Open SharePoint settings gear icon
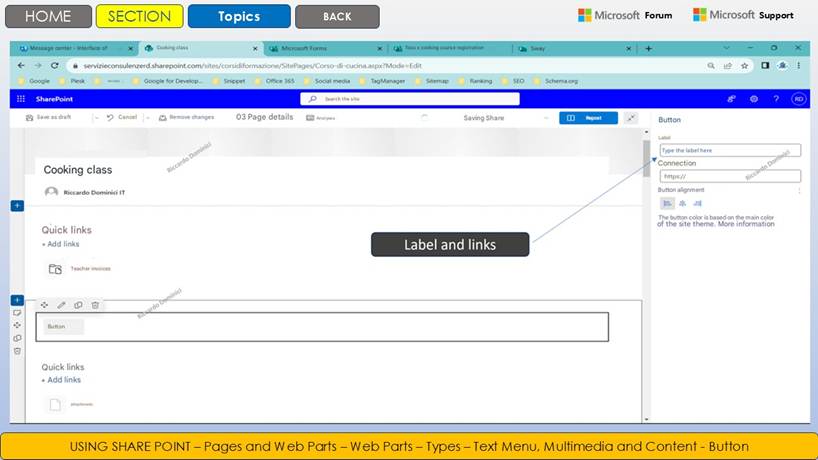Screen dimensions: 818x460 (754, 99)
